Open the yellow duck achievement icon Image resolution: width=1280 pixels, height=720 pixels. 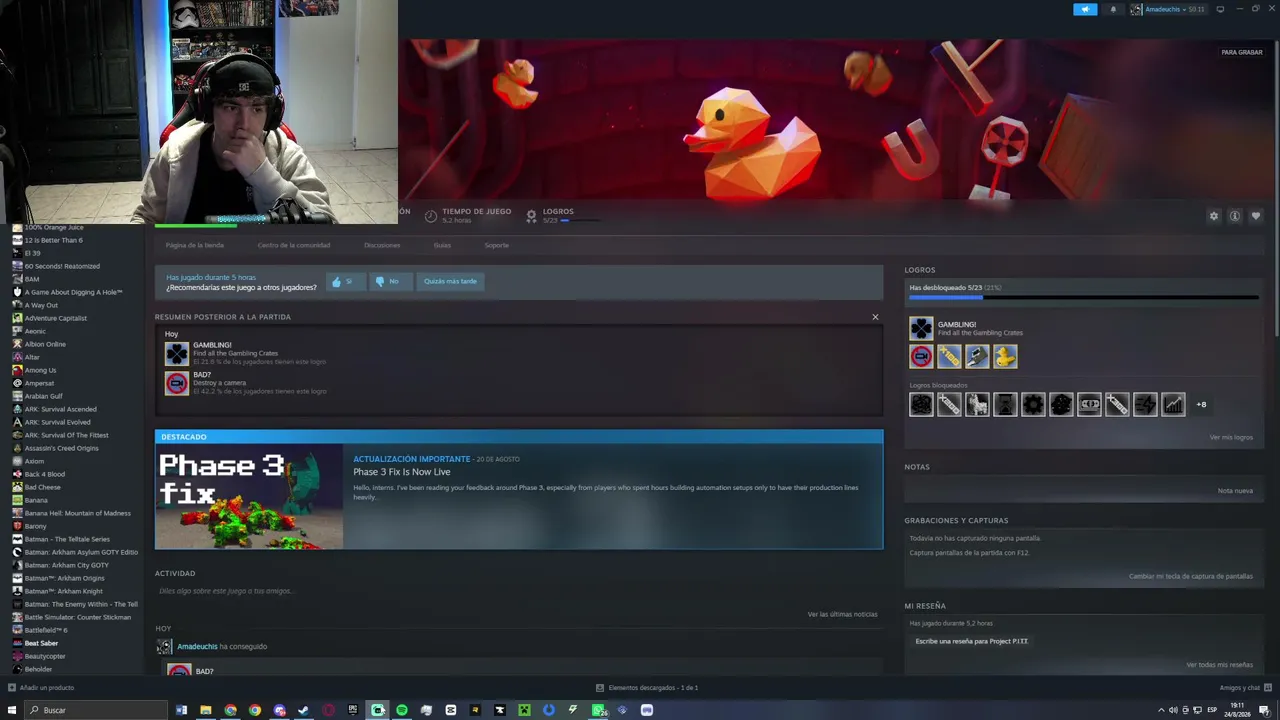1005,356
